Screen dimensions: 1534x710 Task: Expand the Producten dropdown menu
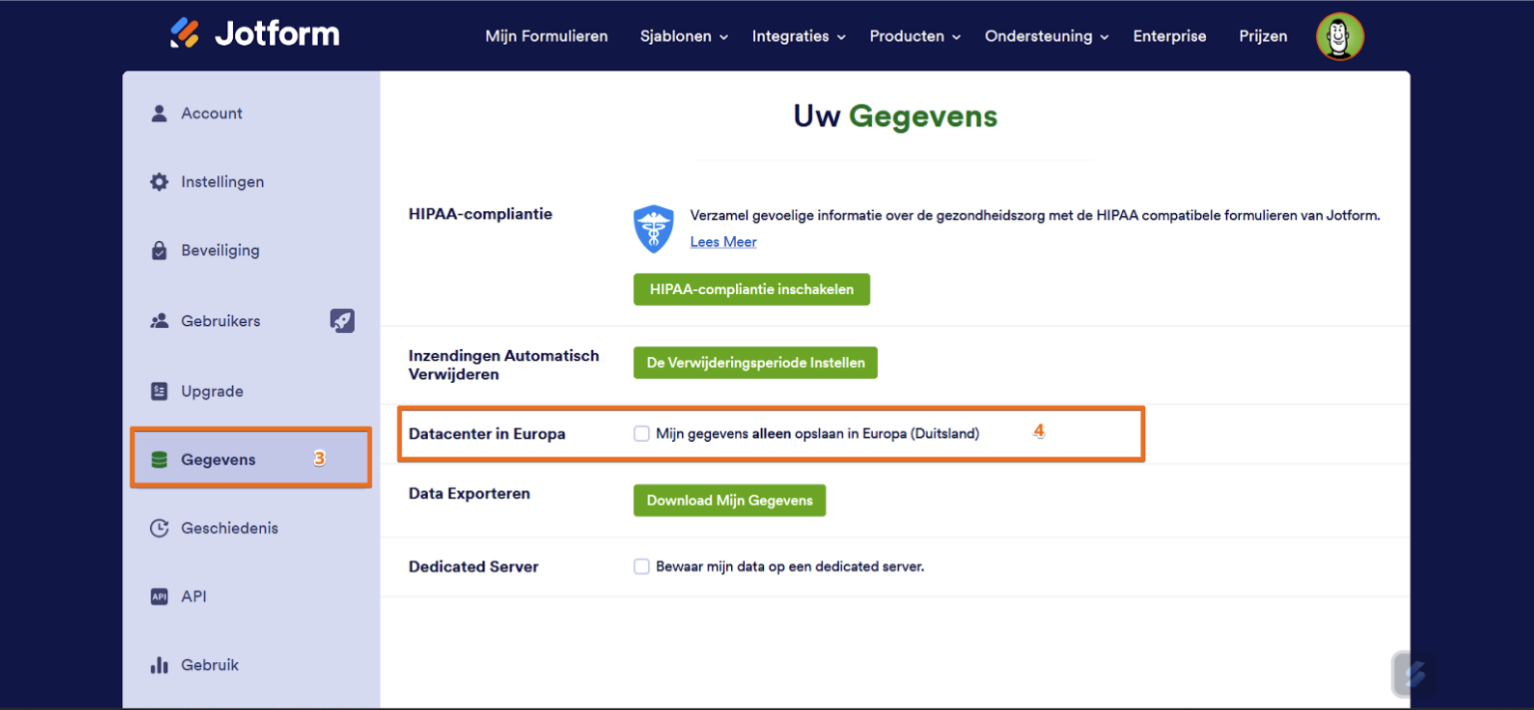pyautogui.click(x=915, y=36)
